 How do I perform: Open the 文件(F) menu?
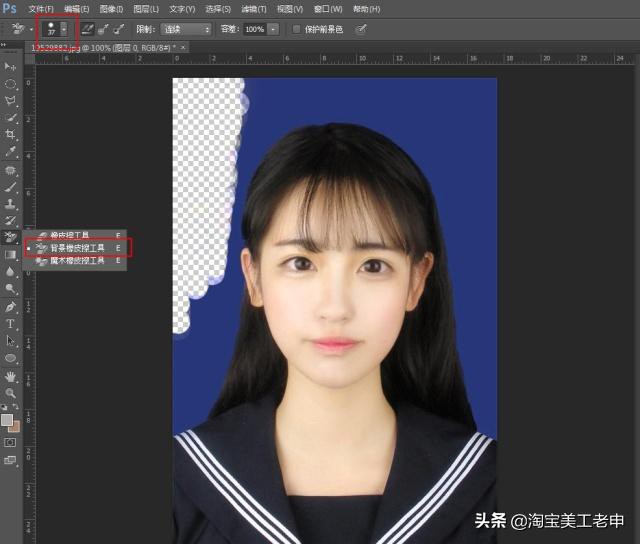(41, 9)
